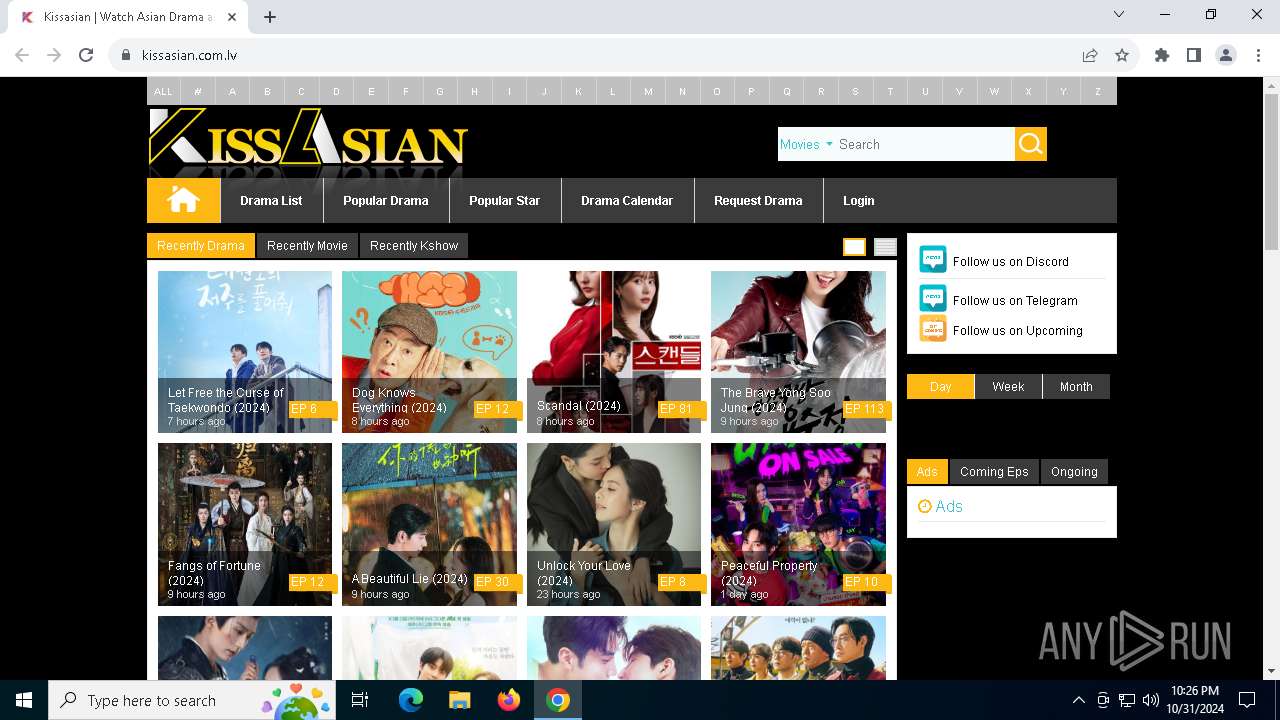Open the Popular Star menu

point(505,200)
